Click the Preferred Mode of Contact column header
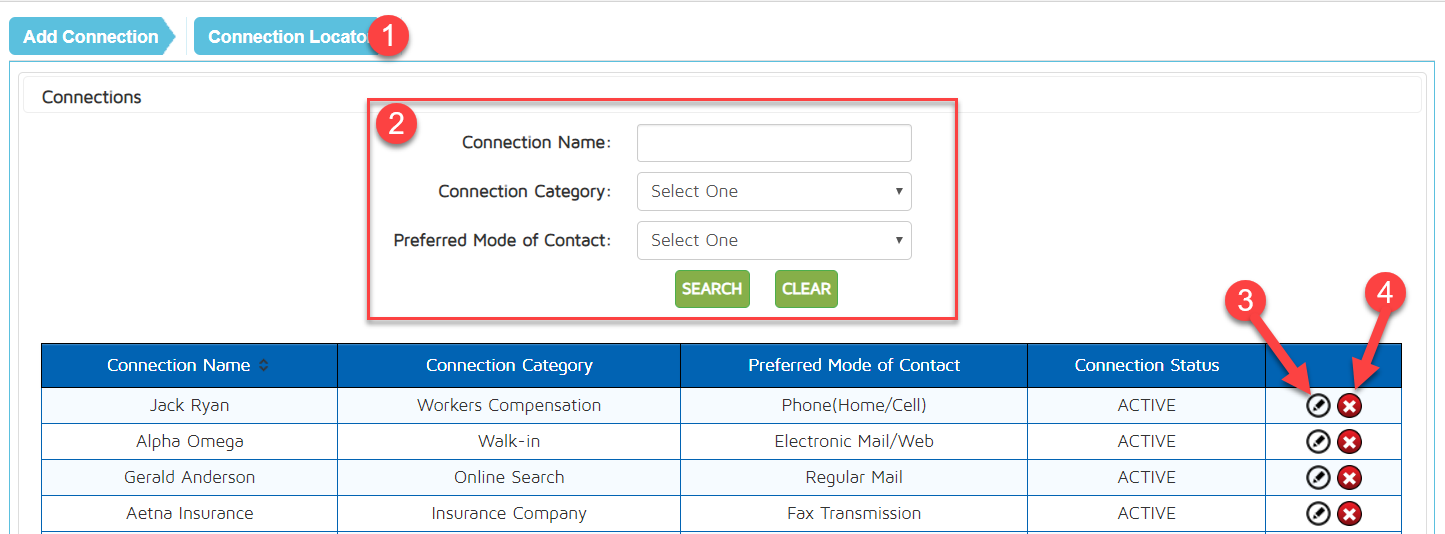 point(853,366)
